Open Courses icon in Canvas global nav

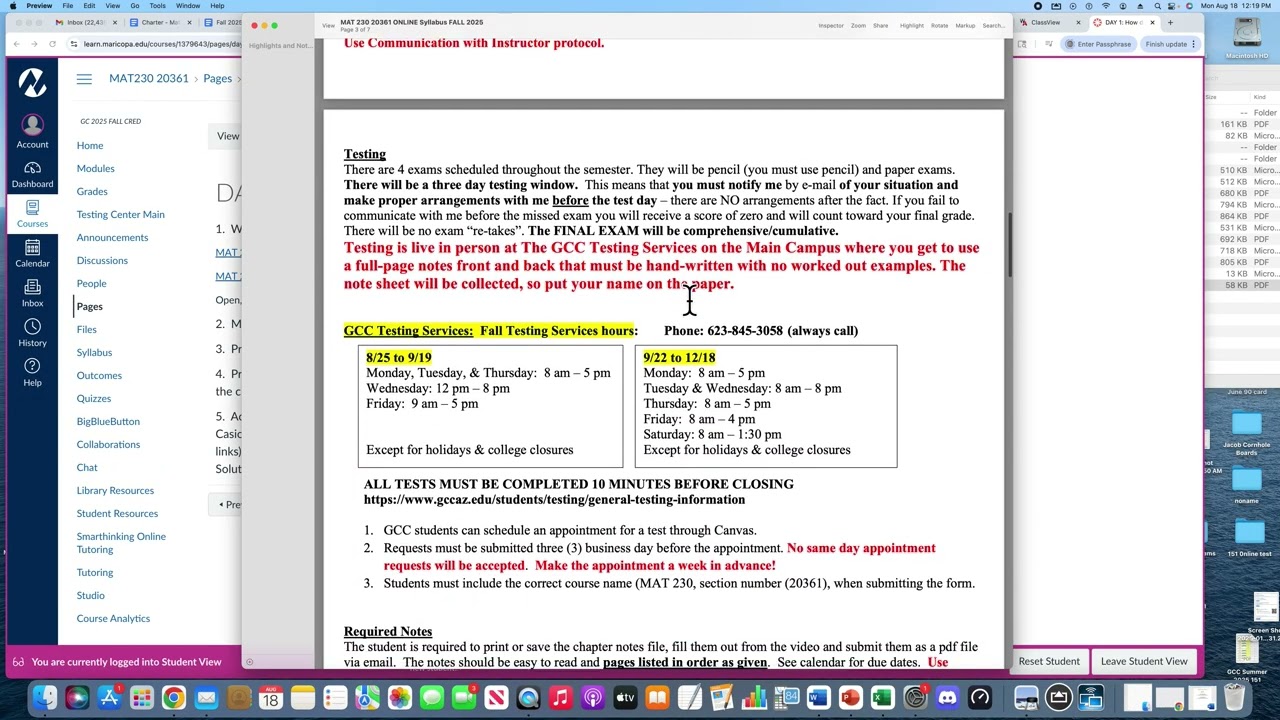pos(32,213)
